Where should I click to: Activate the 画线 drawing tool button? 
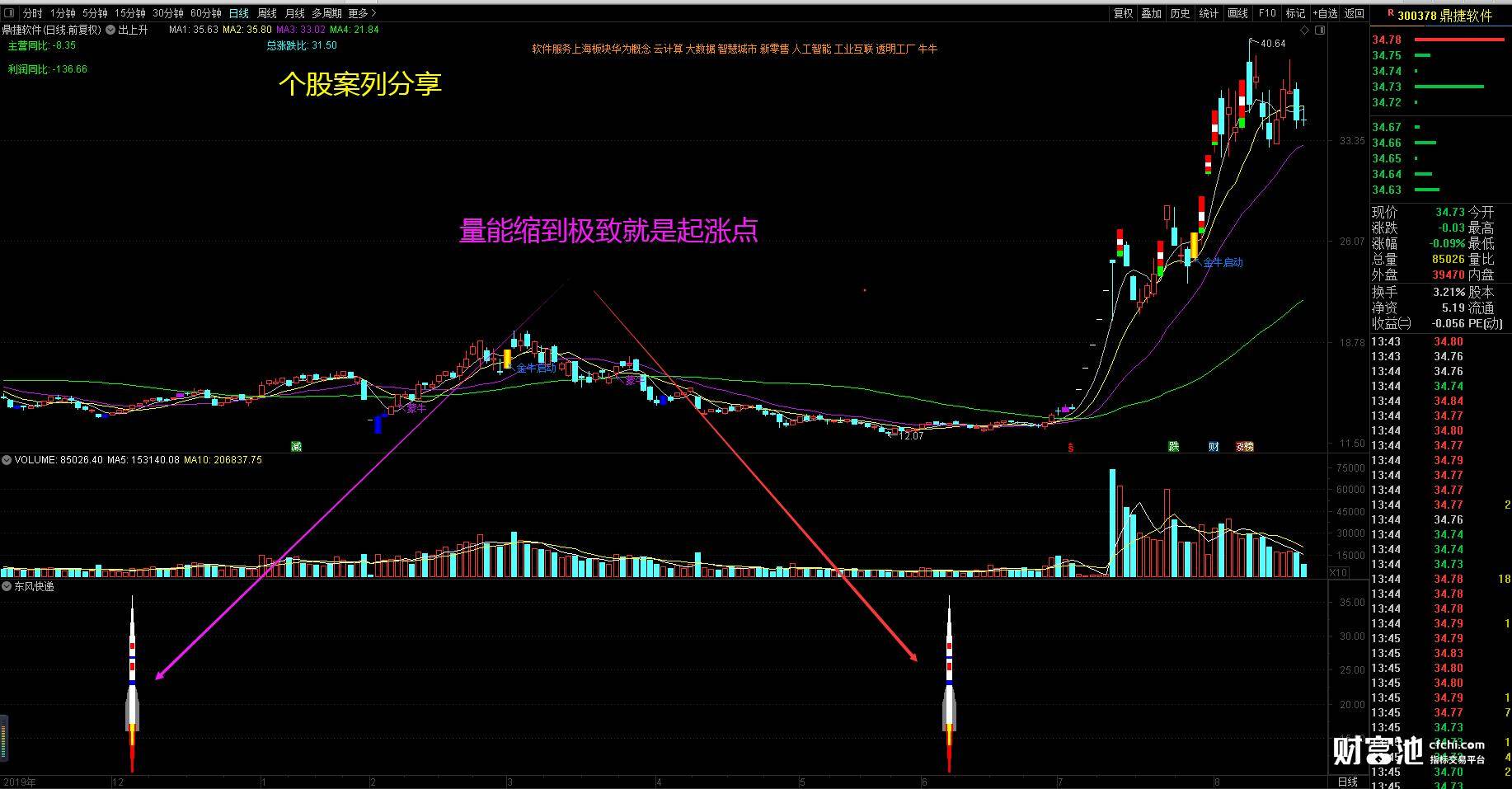[x=1238, y=13]
